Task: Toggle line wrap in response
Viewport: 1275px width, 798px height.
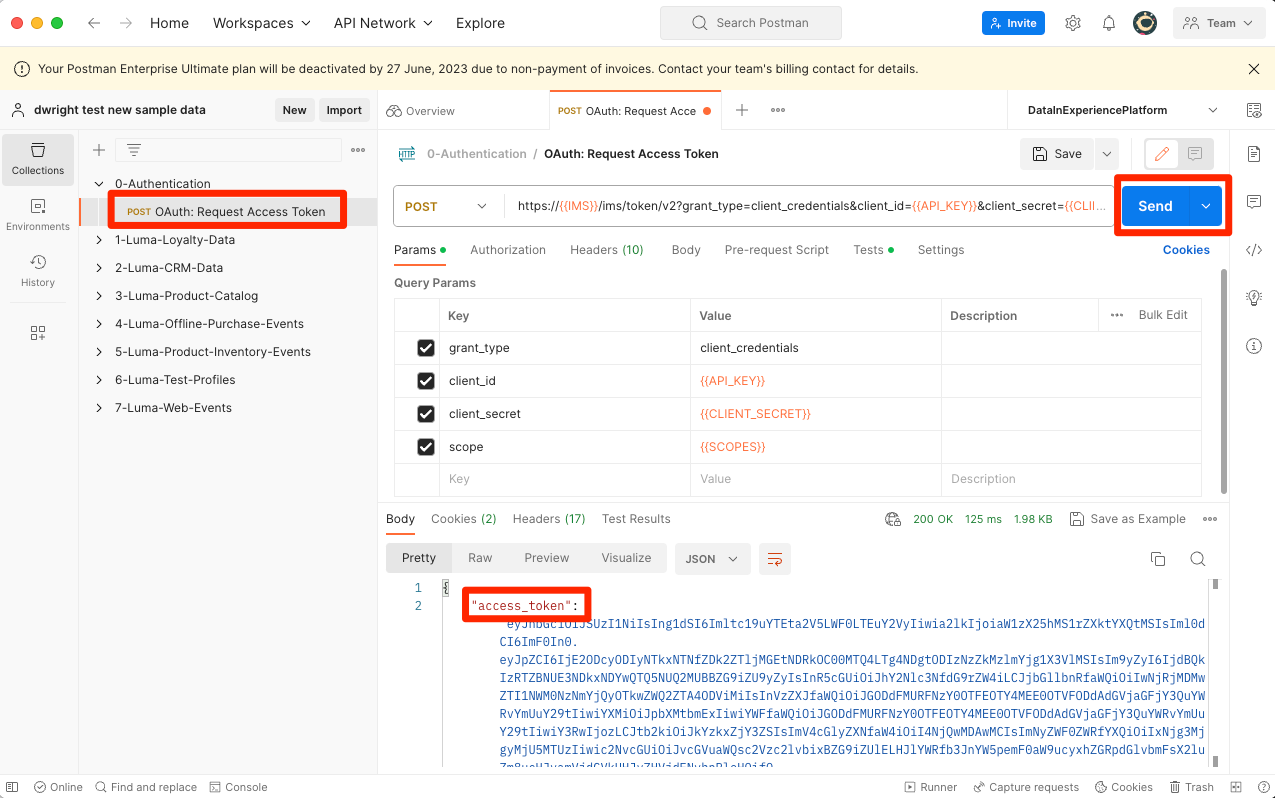Action: pos(775,559)
